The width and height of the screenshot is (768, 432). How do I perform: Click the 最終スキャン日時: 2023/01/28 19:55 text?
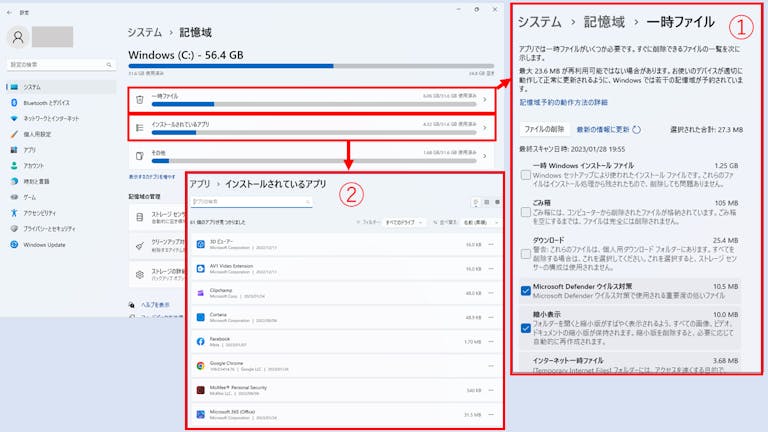point(572,149)
